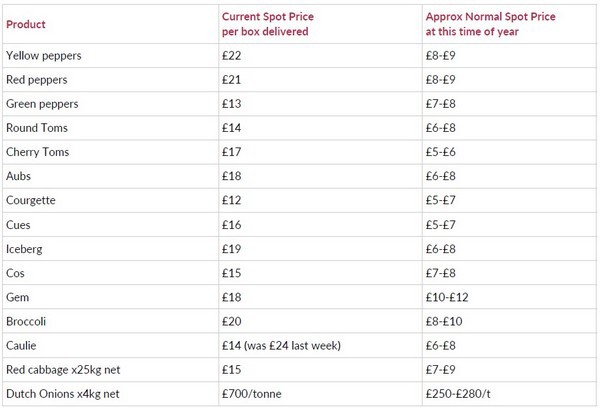600x409 pixels.
Task: Select the Cues product cell
Action: [19, 224]
